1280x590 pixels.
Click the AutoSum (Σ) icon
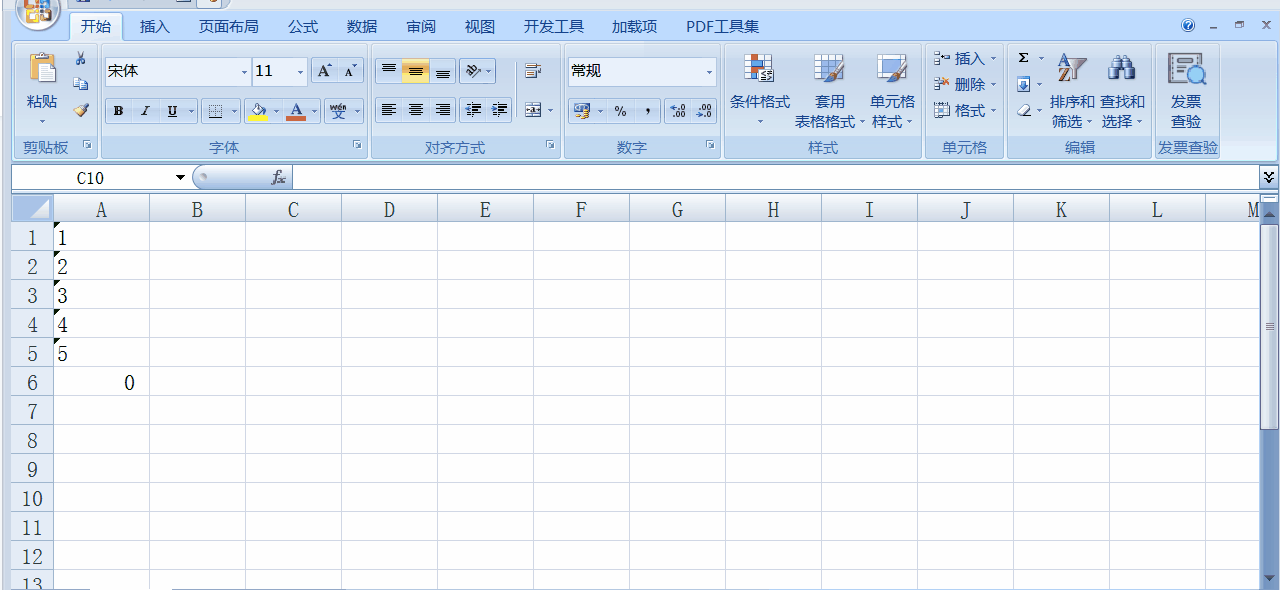pyautogui.click(x=1022, y=58)
